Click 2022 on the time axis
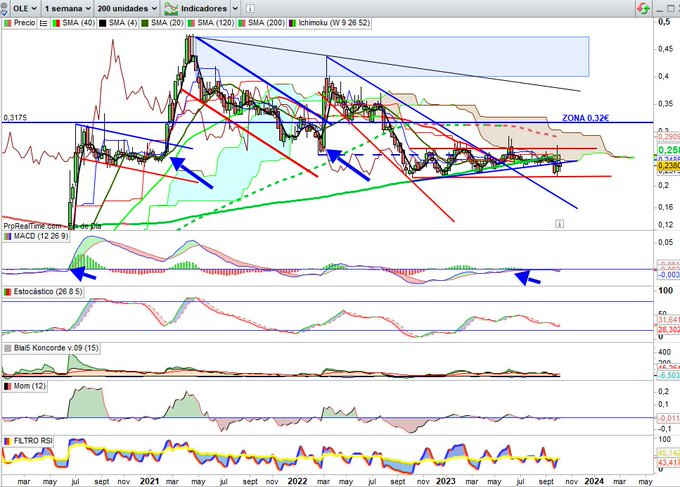680x487 pixels. click(x=298, y=481)
